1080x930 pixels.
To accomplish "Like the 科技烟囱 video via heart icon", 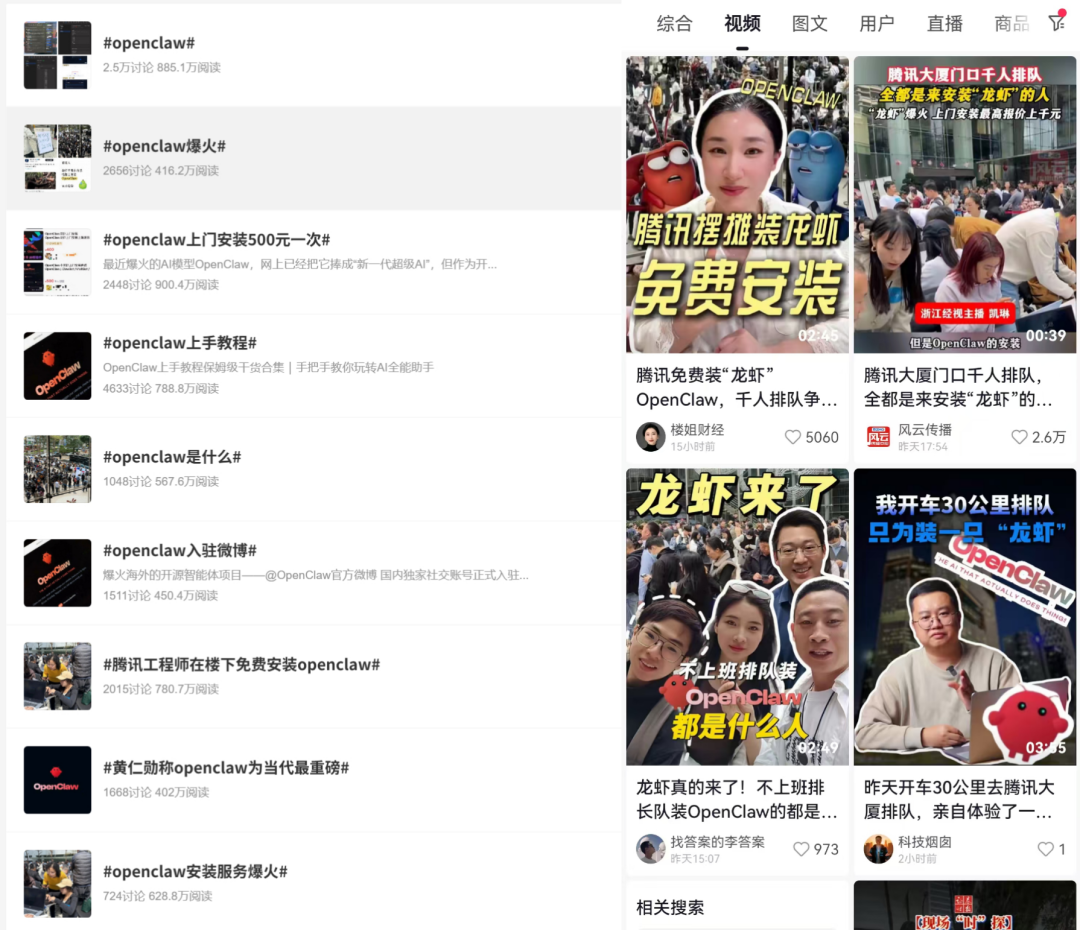I will (1047, 849).
